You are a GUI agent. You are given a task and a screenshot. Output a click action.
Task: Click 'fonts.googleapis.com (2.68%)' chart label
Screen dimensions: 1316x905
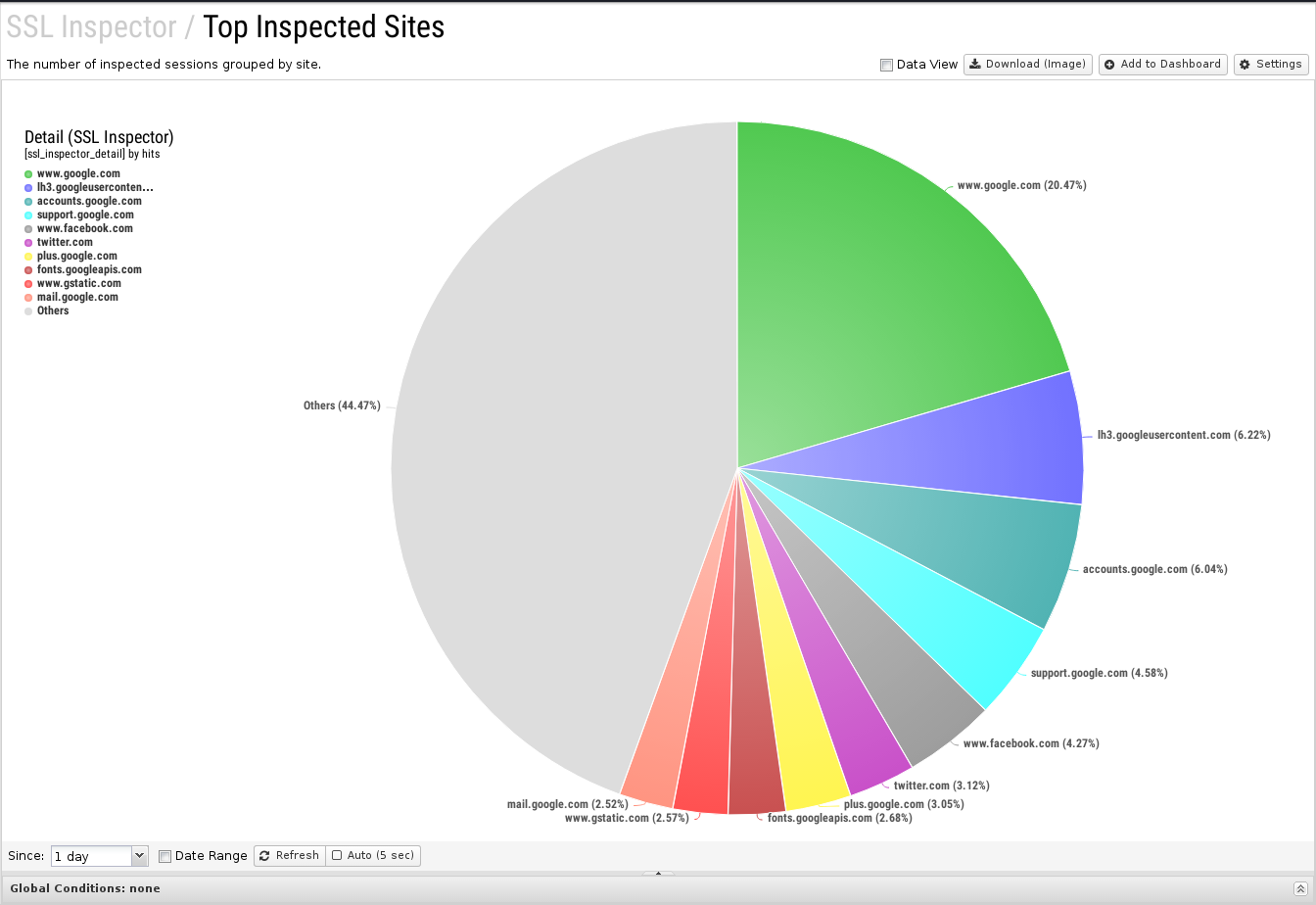coord(839,818)
